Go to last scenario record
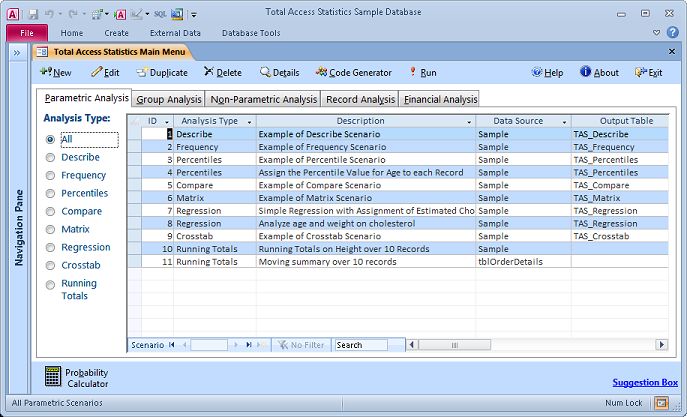The height and width of the screenshot is (417, 687). pos(249,345)
